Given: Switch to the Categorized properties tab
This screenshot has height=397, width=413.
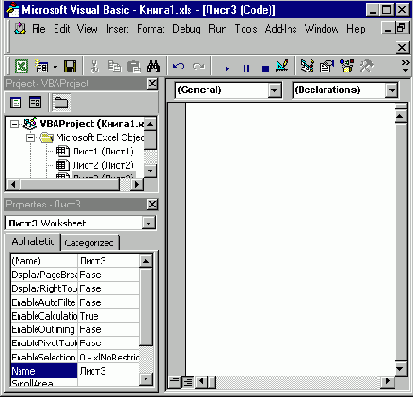Looking at the screenshot, I should (89, 243).
